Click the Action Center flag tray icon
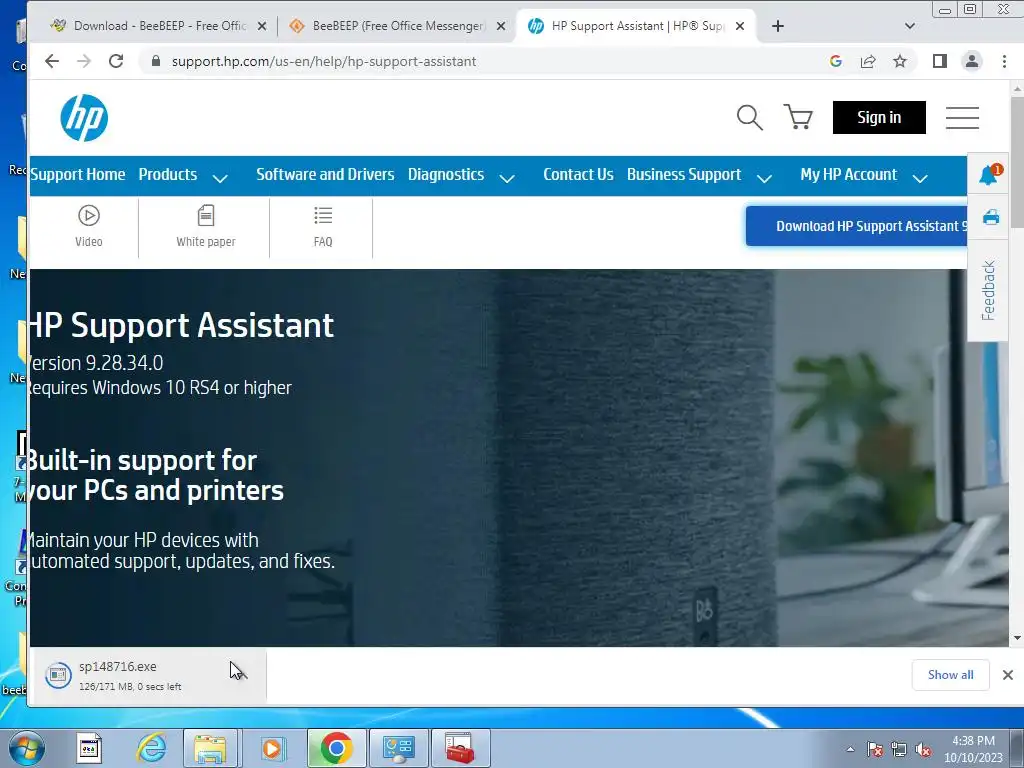Image resolution: width=1024 pixels, height=768 pixels. [x=875, y=750]
